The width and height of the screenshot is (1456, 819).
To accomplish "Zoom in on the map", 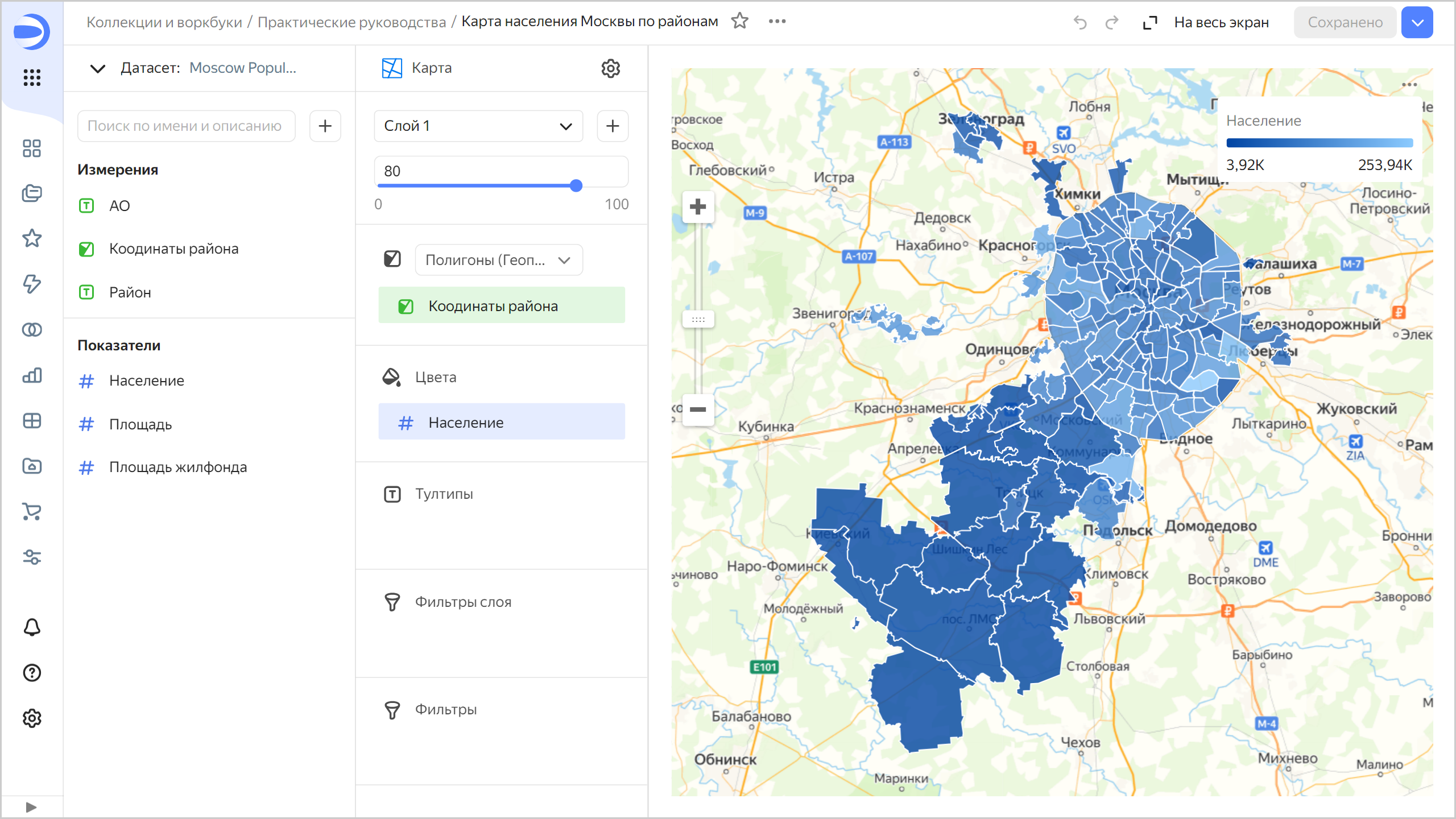I will point(698,206).
